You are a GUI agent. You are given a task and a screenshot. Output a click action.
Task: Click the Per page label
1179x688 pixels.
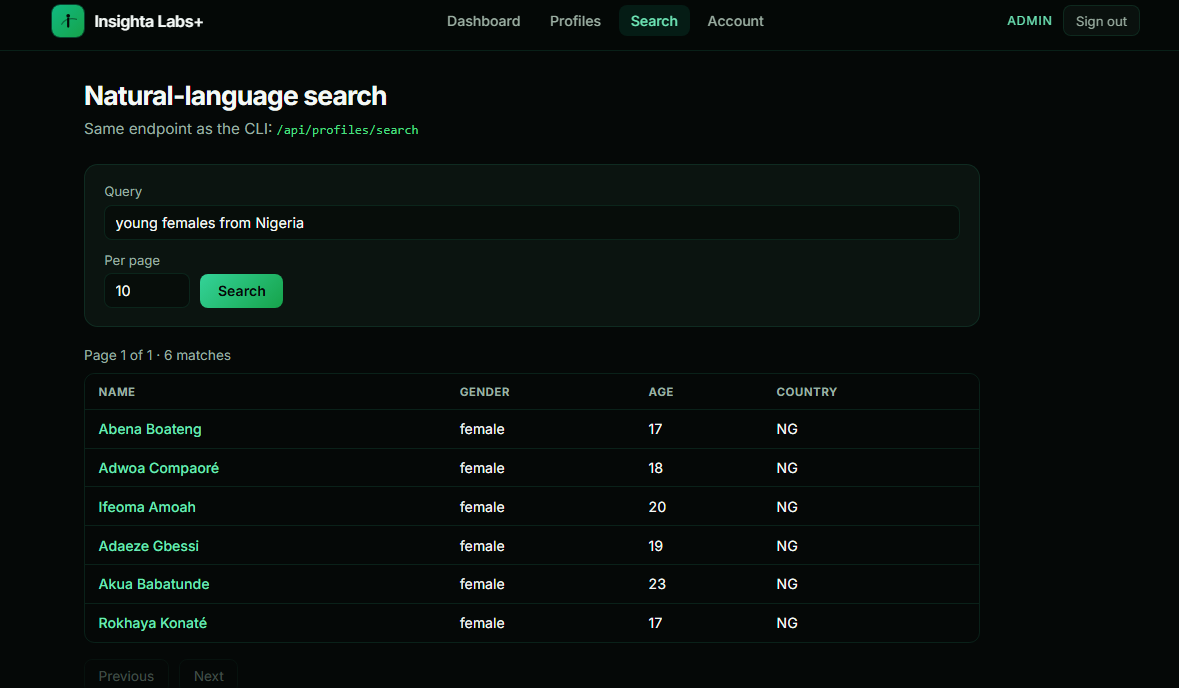pos(132,261)
